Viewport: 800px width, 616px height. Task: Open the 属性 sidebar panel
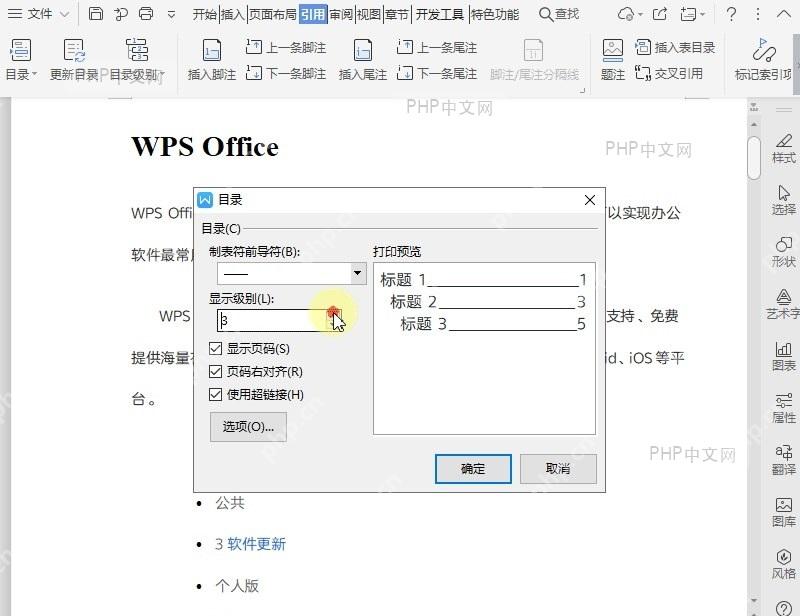pos(784,408)
